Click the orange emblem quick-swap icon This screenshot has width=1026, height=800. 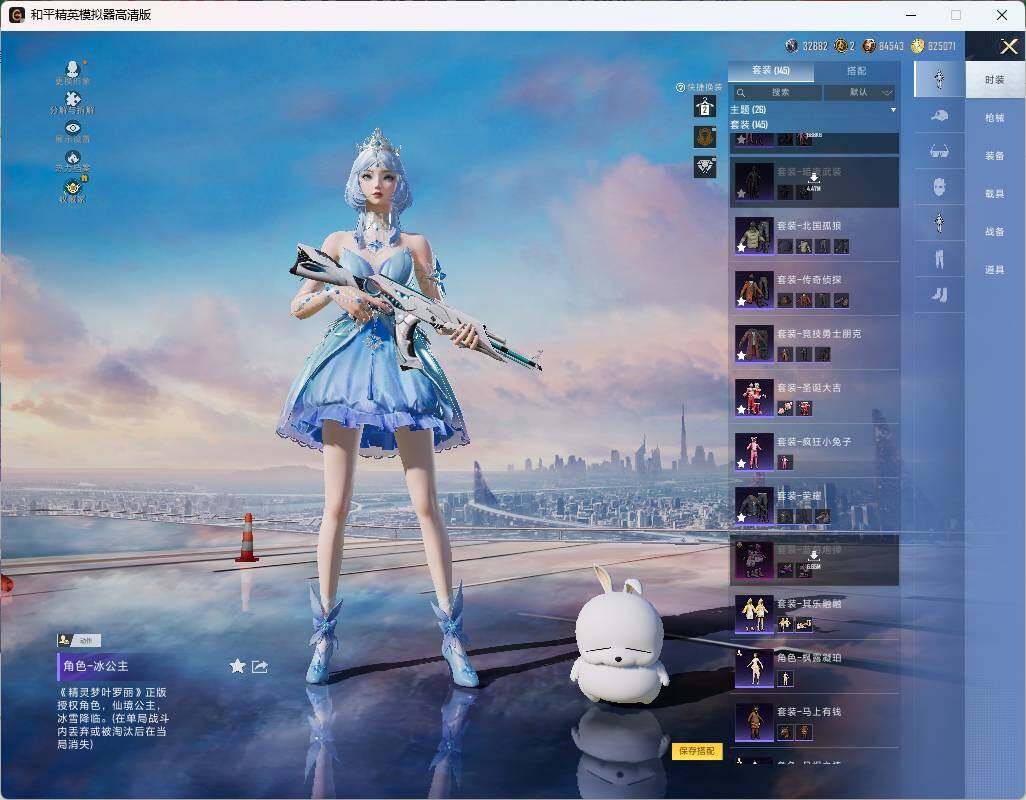coord(705,137)
